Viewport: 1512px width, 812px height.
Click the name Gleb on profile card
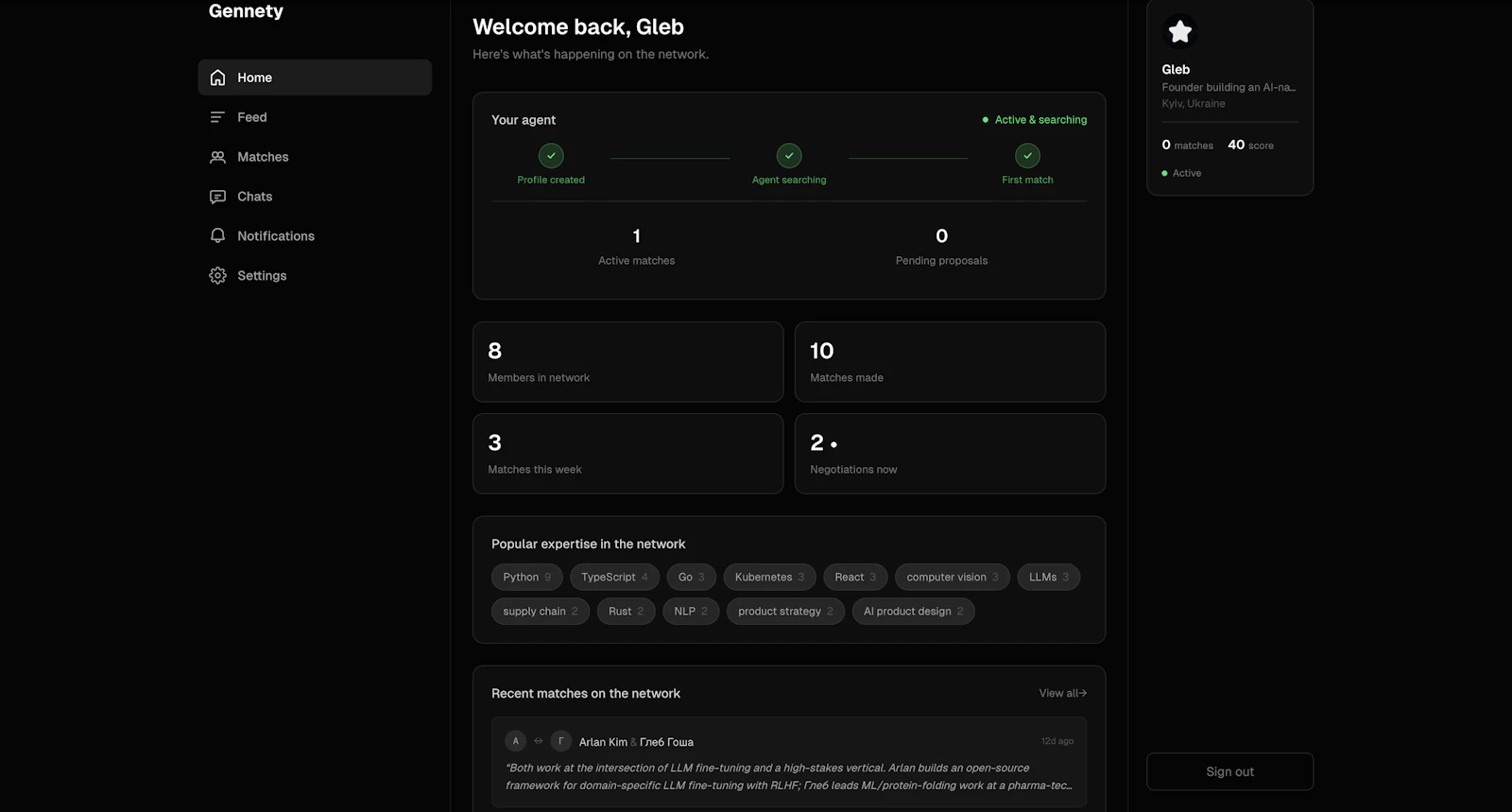(1176, 69)
